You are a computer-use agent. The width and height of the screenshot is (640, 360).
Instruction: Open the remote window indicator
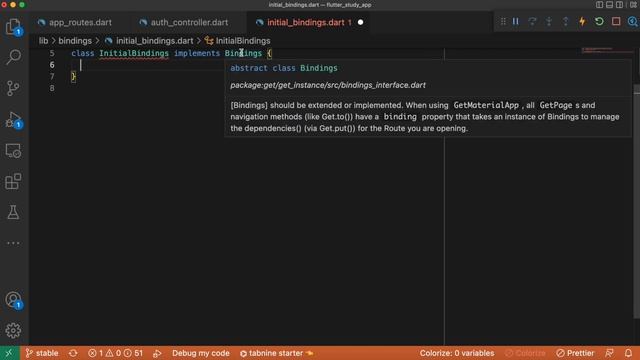coord(9,353)
